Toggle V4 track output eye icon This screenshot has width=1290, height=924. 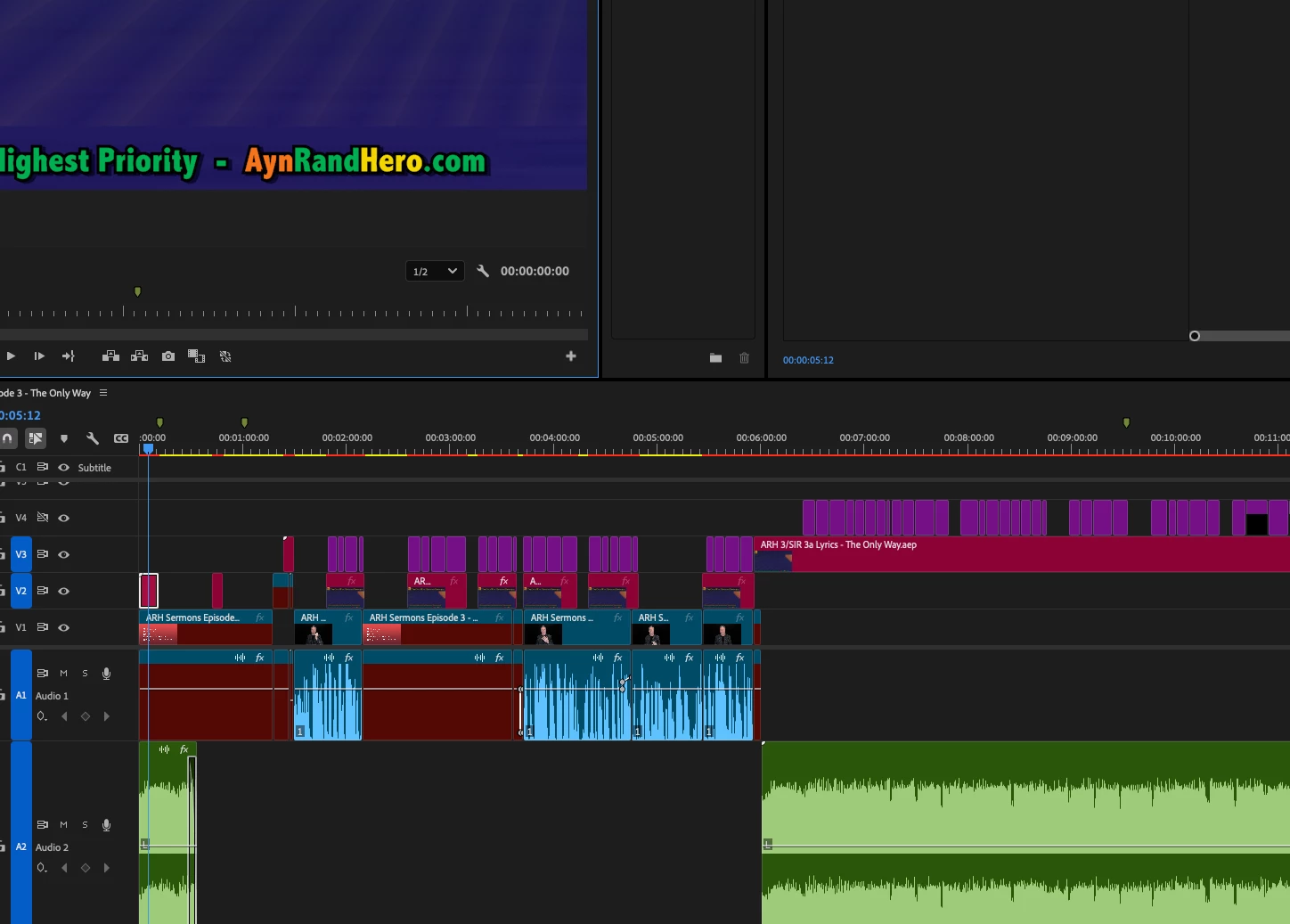63,518
